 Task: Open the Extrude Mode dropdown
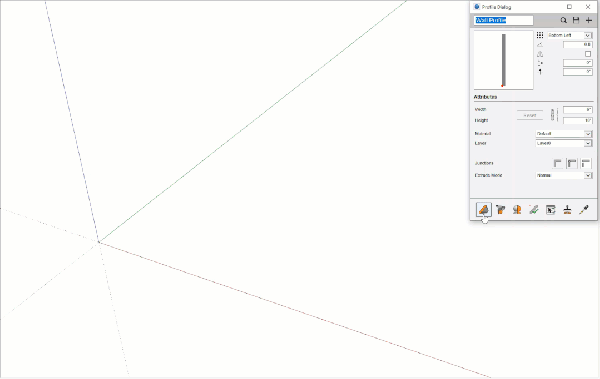click(x=564, y=175)
